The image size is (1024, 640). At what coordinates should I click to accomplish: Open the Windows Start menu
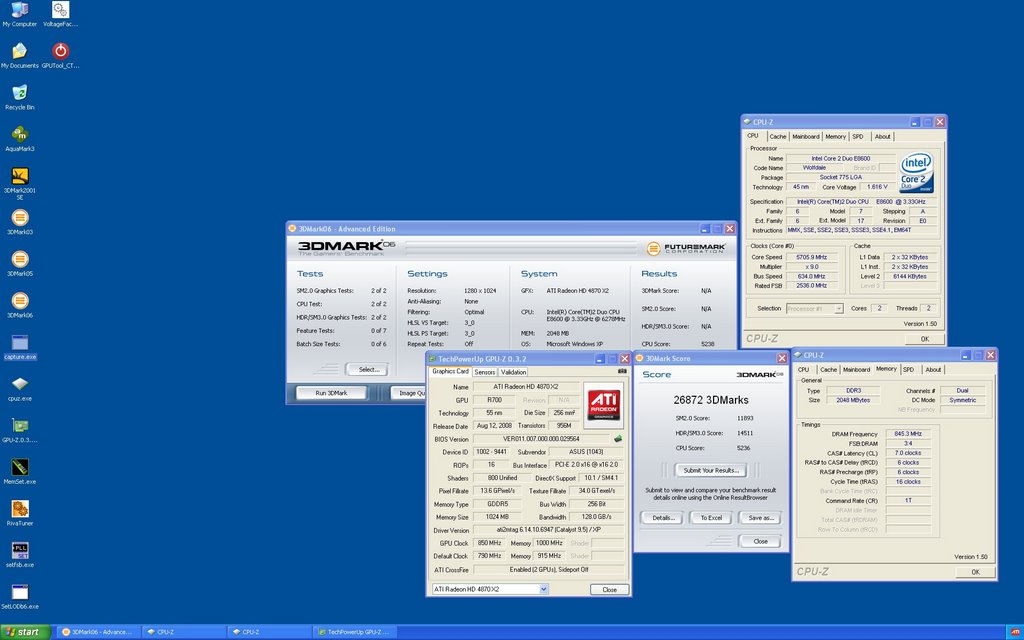point(25,632)
